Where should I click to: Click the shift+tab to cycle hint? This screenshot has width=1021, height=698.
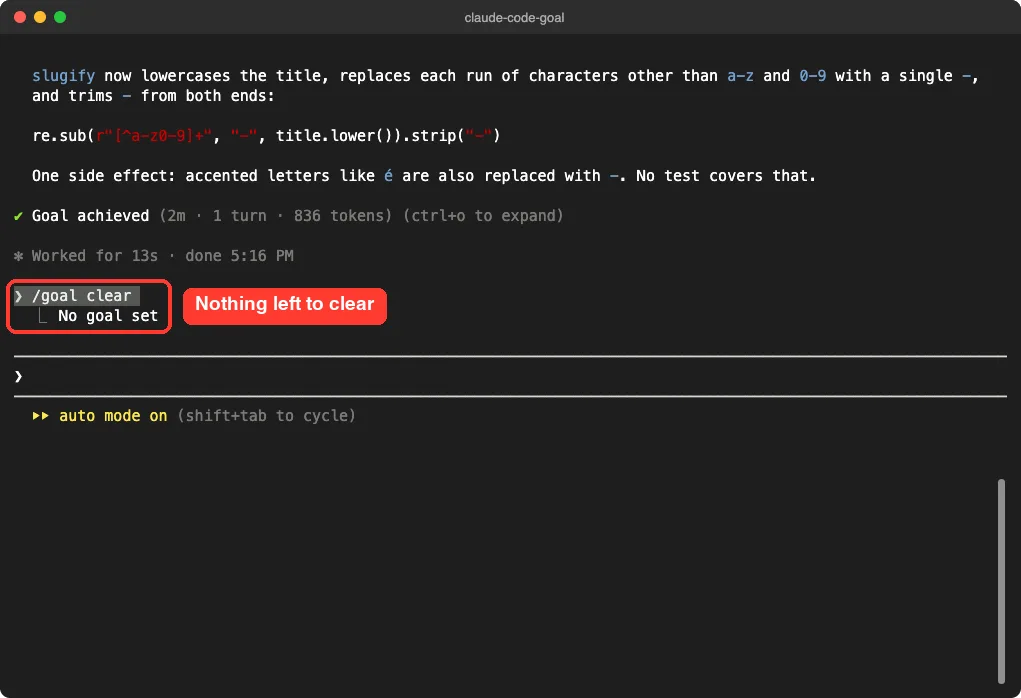pyautogui.click(x=266, y=416)
